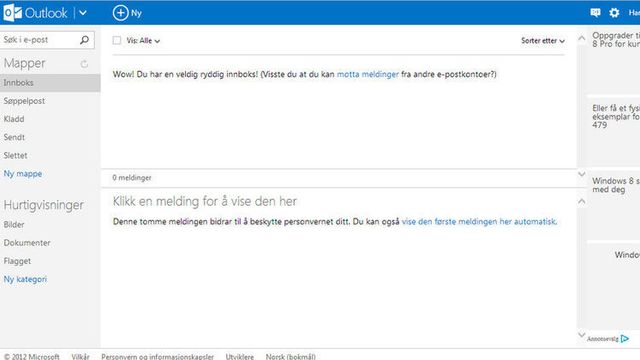Click the Annonsevalg ad choices icon
The height and width of the screenshot is (360, 640).
(x=625, y=338)
